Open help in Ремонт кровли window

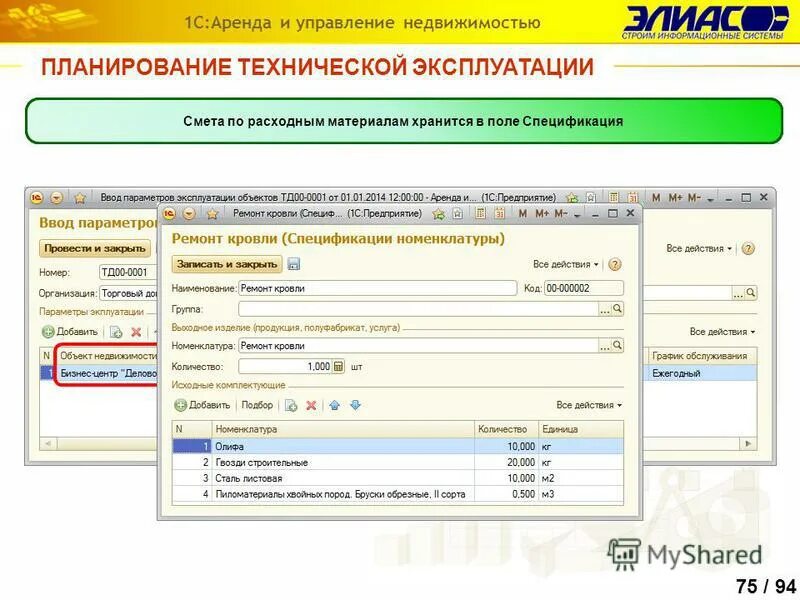615,264
